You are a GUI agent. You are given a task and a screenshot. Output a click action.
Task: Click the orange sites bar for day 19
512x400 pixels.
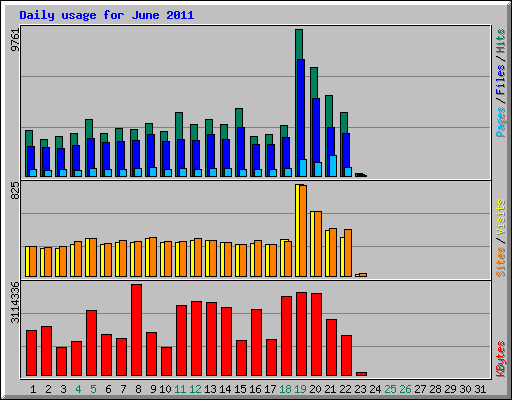tap(303, 231)
